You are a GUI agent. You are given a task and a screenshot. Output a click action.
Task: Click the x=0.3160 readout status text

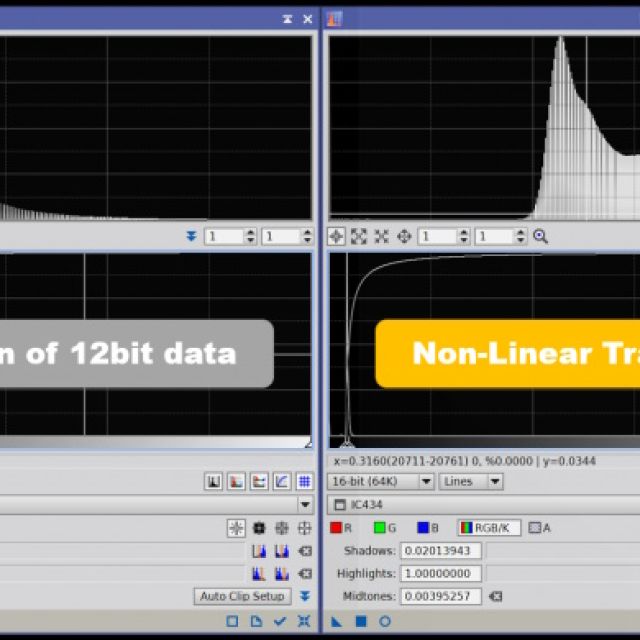point(464,461)
